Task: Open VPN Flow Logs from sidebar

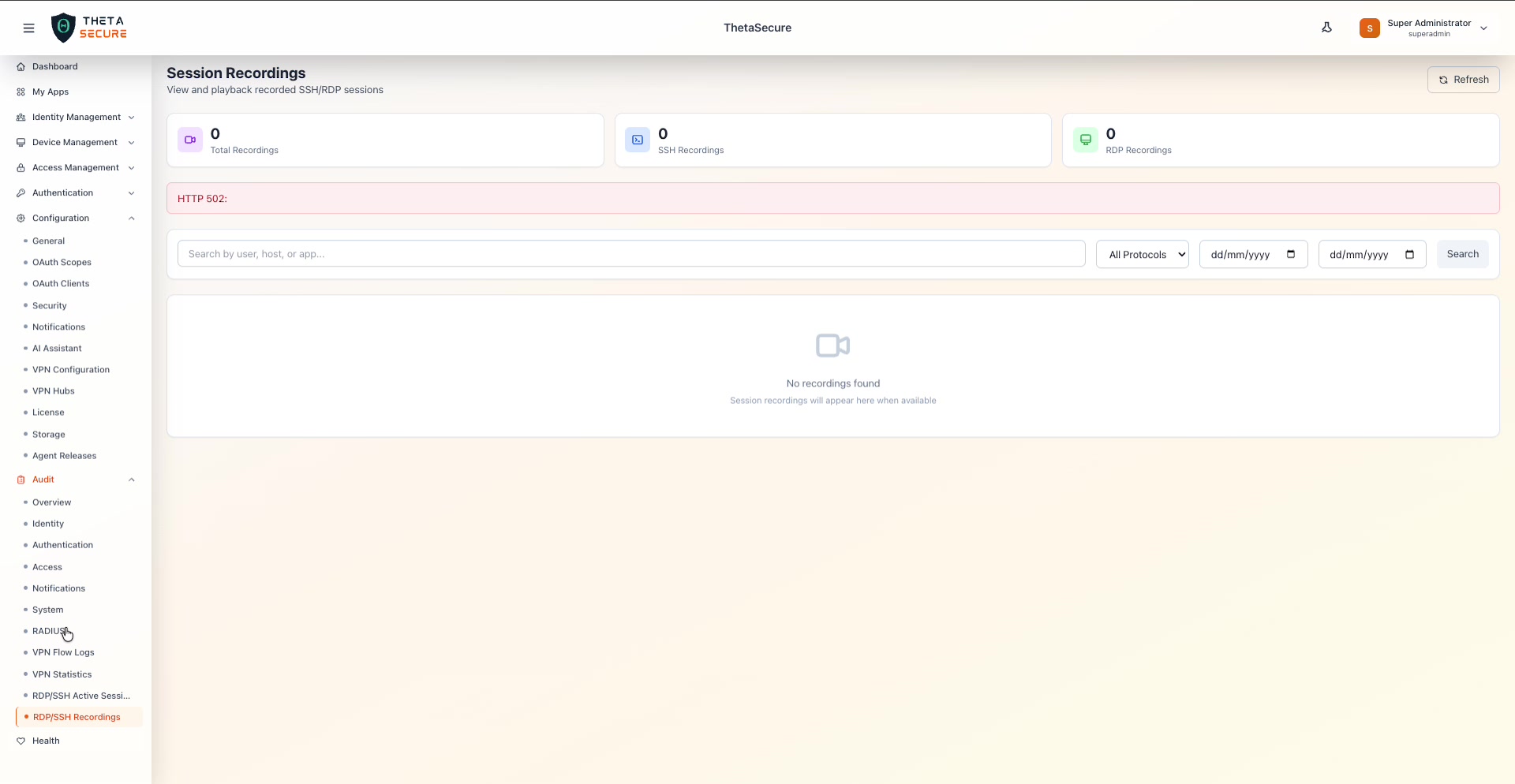Action: pos(63,652)
